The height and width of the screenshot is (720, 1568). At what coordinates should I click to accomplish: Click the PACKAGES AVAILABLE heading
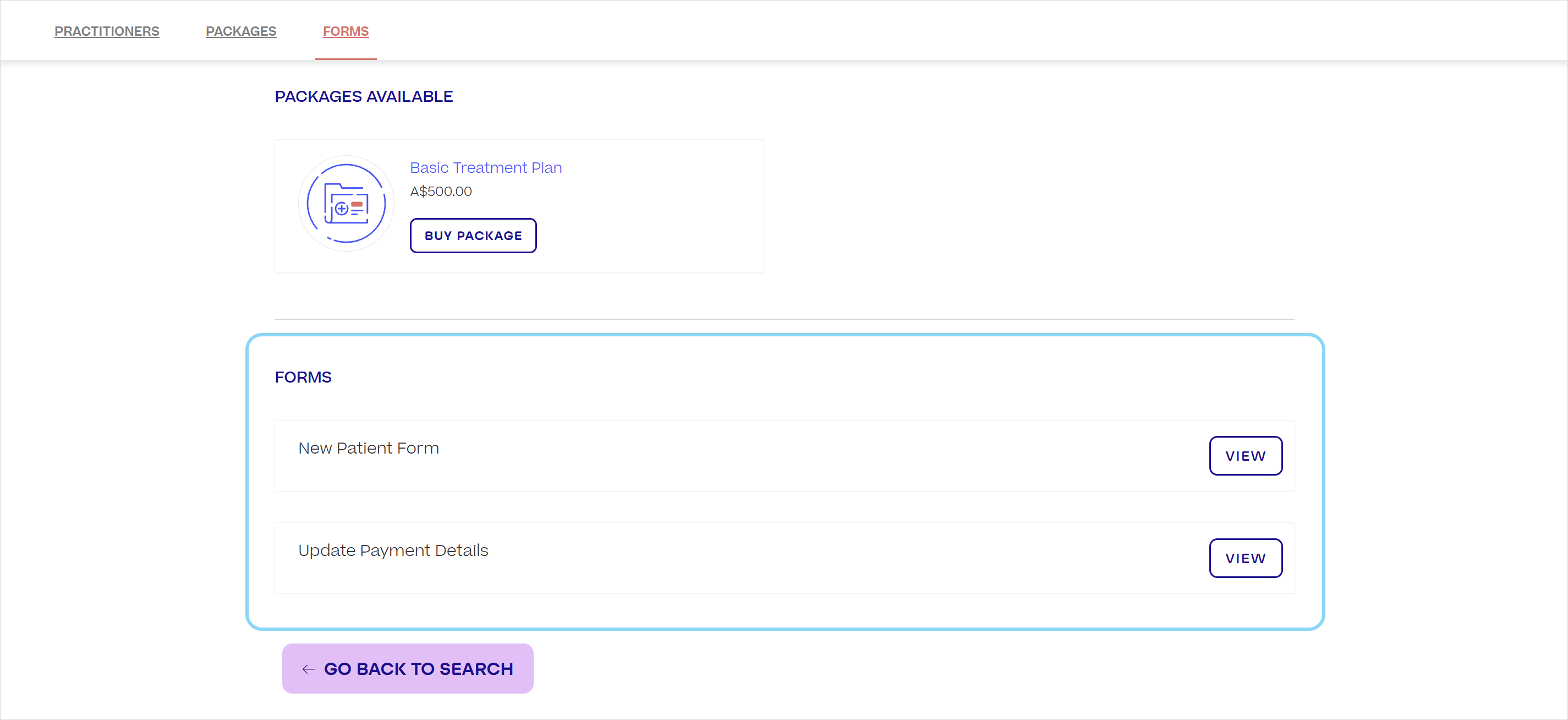coord(364,96)
